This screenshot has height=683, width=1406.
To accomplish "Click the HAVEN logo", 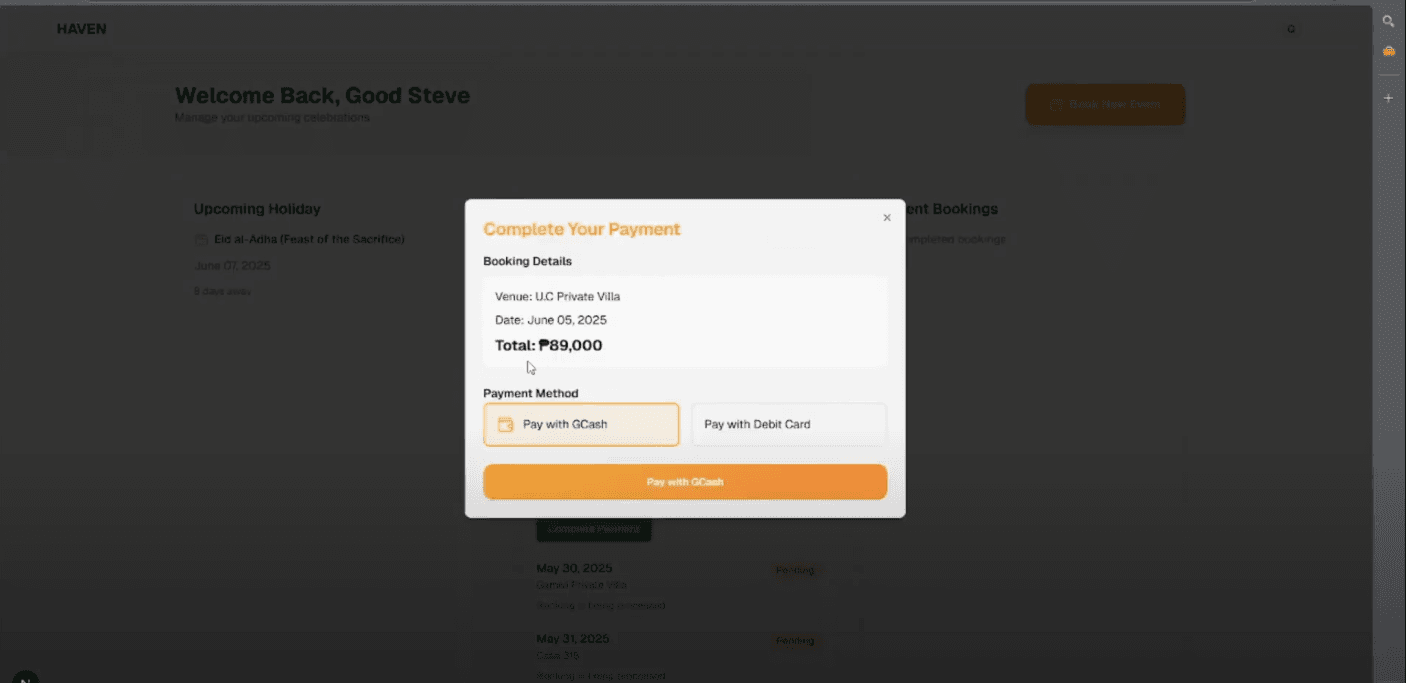I will (x=81, y=29).
